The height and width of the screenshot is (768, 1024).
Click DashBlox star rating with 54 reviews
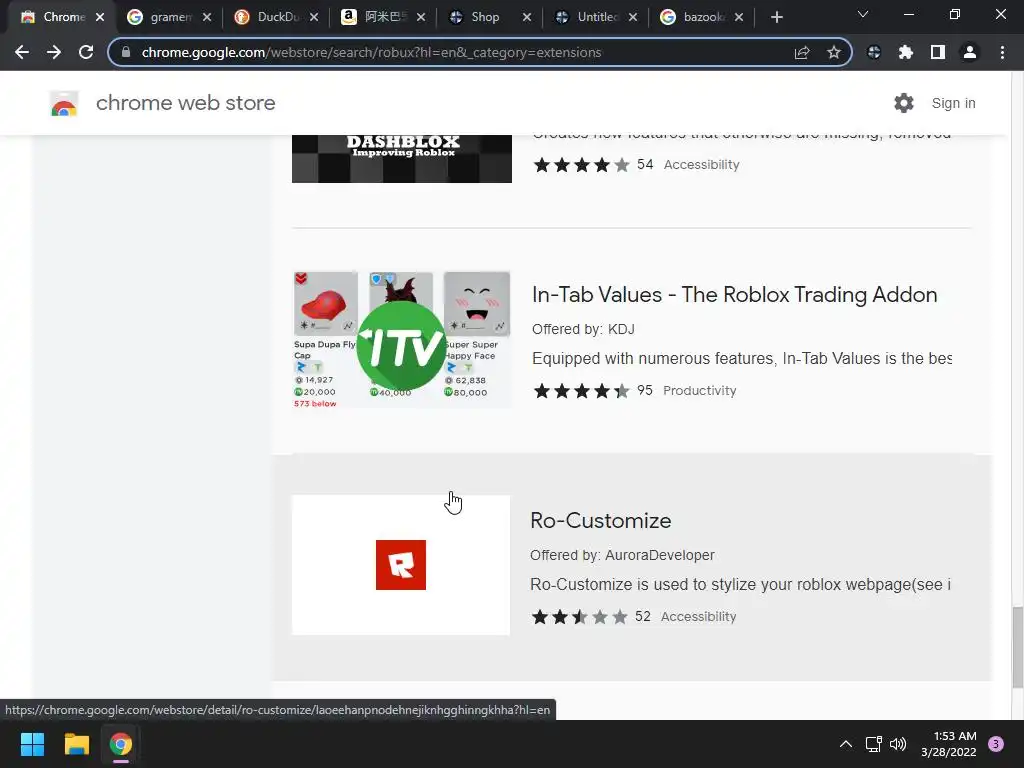[x=581, y=165]
